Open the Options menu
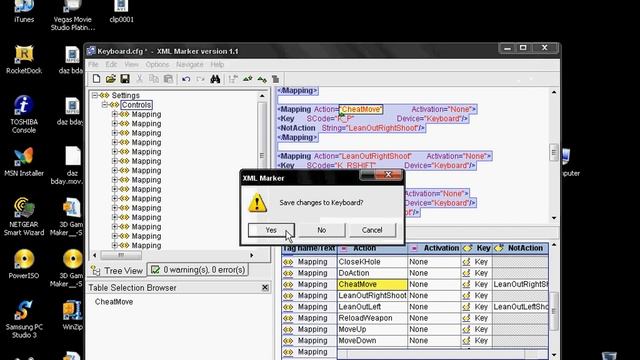 [157, 64]
